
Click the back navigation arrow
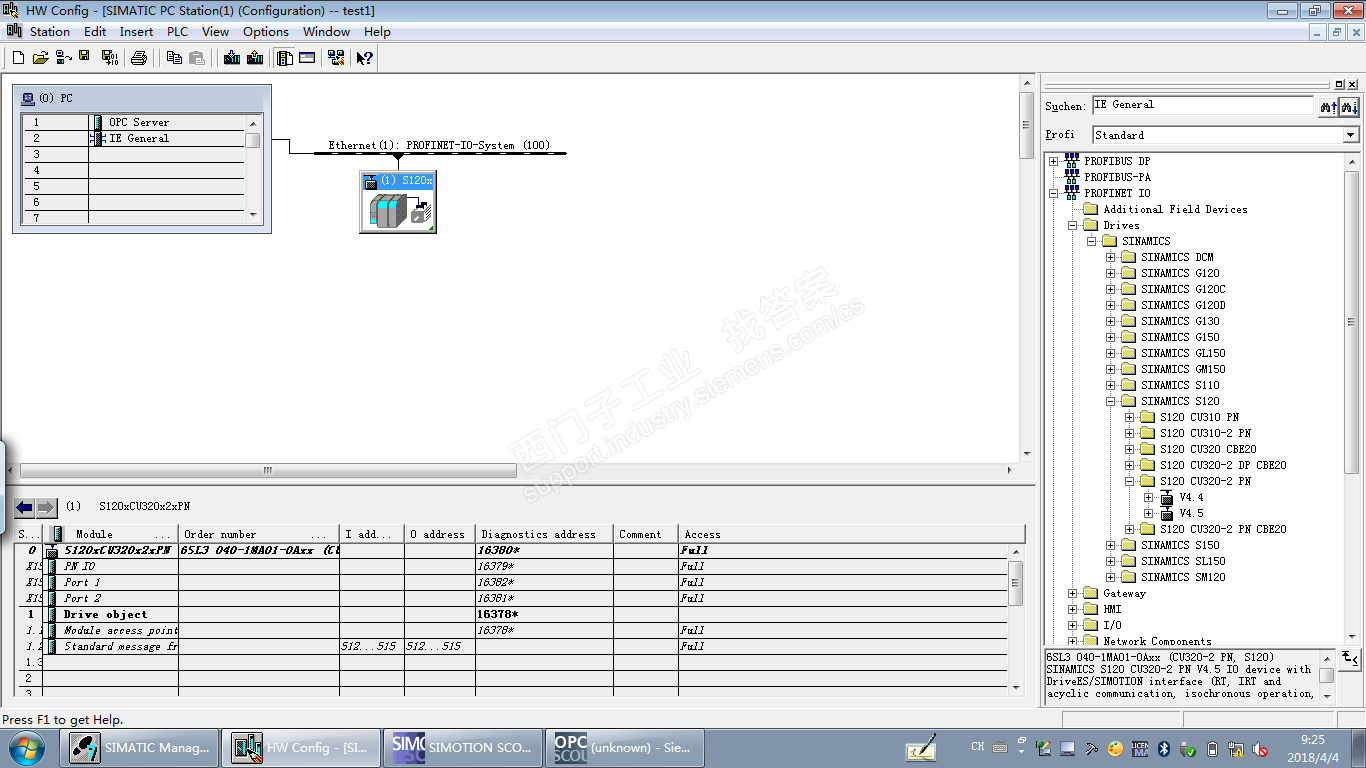click(25, 507)
